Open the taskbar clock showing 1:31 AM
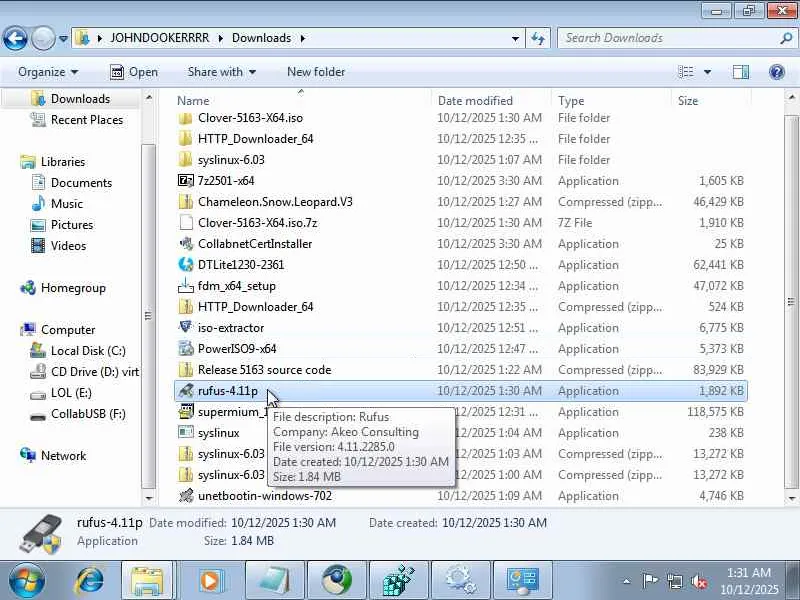Image resolution: width=800 pixels, height=600 pixels. pos(748,581)
